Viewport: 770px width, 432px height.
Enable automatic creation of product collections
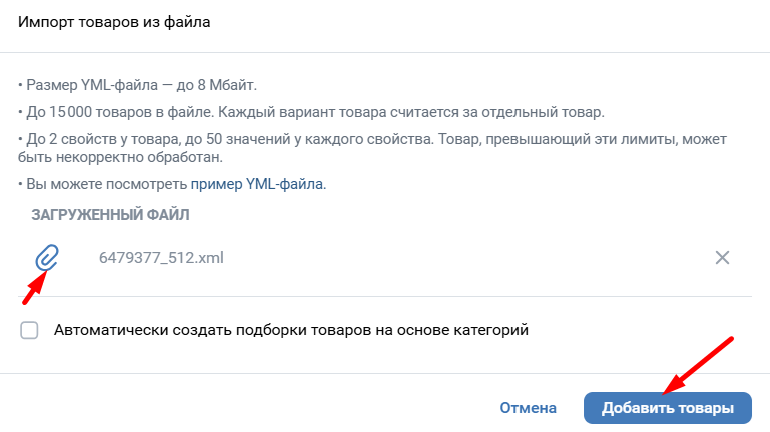pyautogui.click(x=30, y=330)
